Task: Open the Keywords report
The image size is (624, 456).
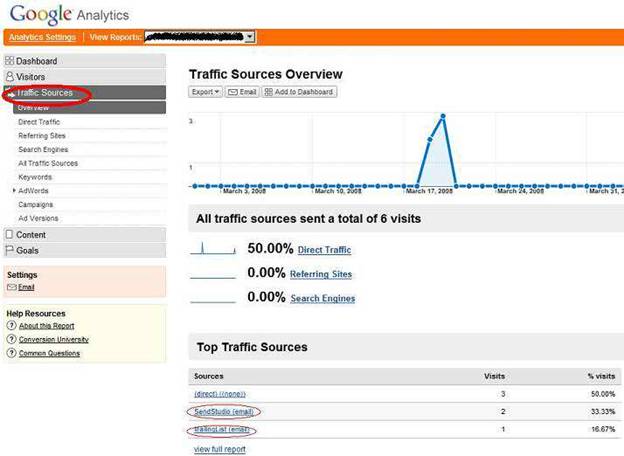Action: (x=35, y=177)
